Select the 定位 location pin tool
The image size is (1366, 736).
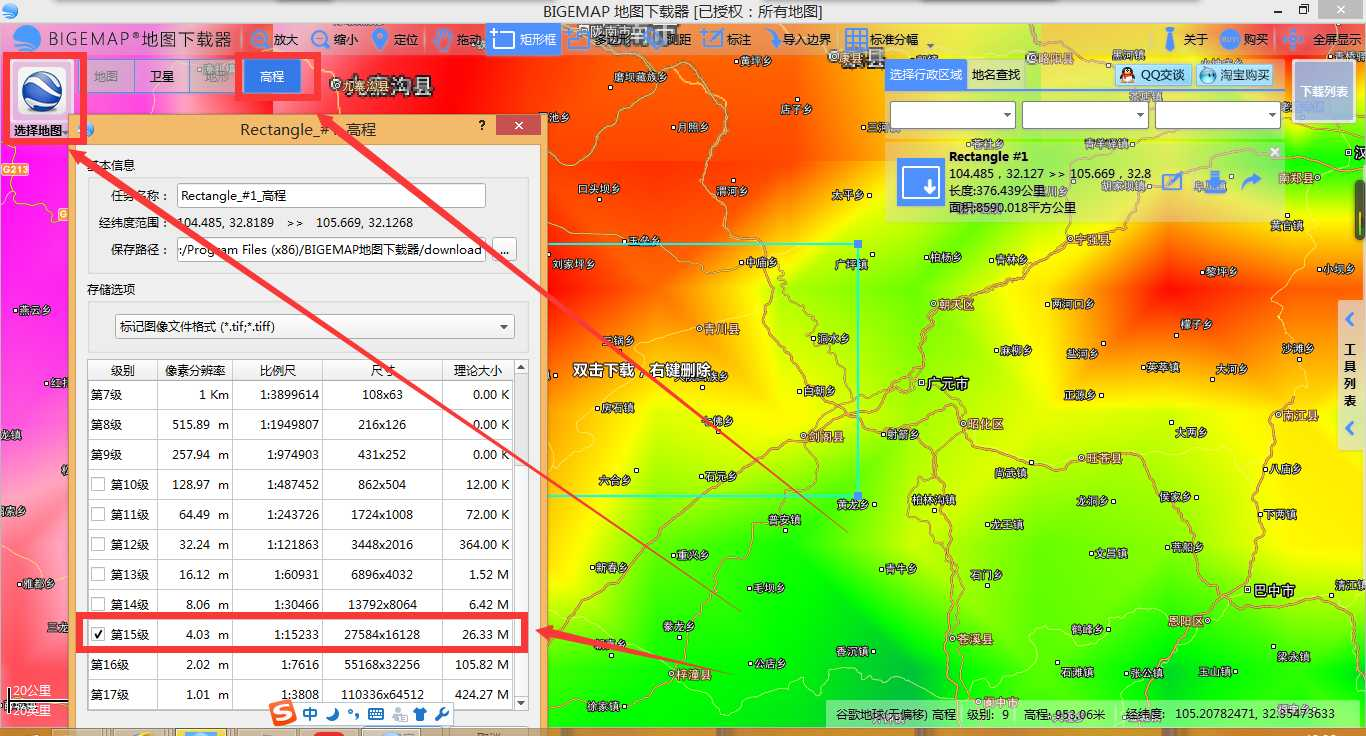coord(394,40)
